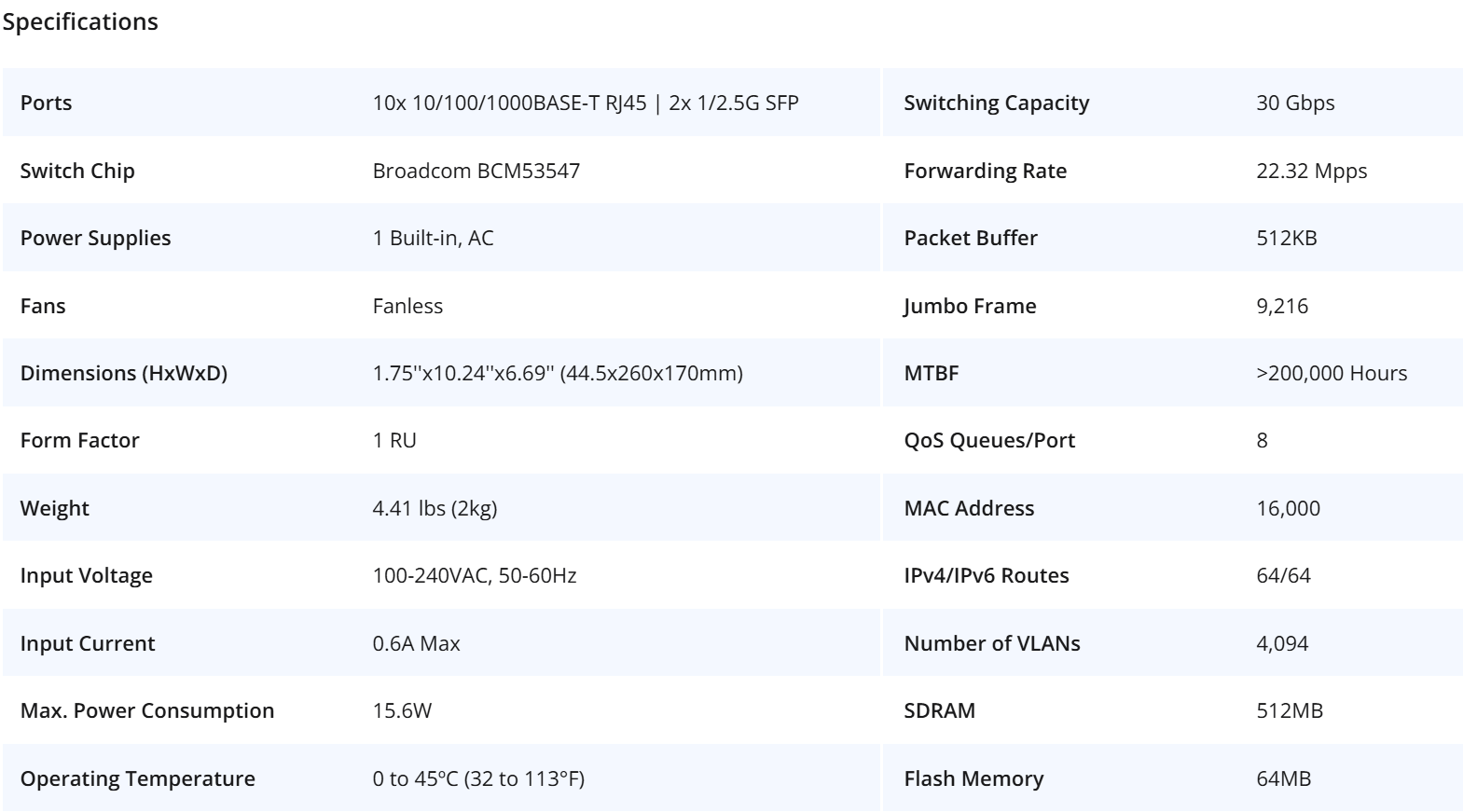This screenshot has width=1463, height=812.
Task: Select the QoS Queues/Port label
Action: pos(989,440)
